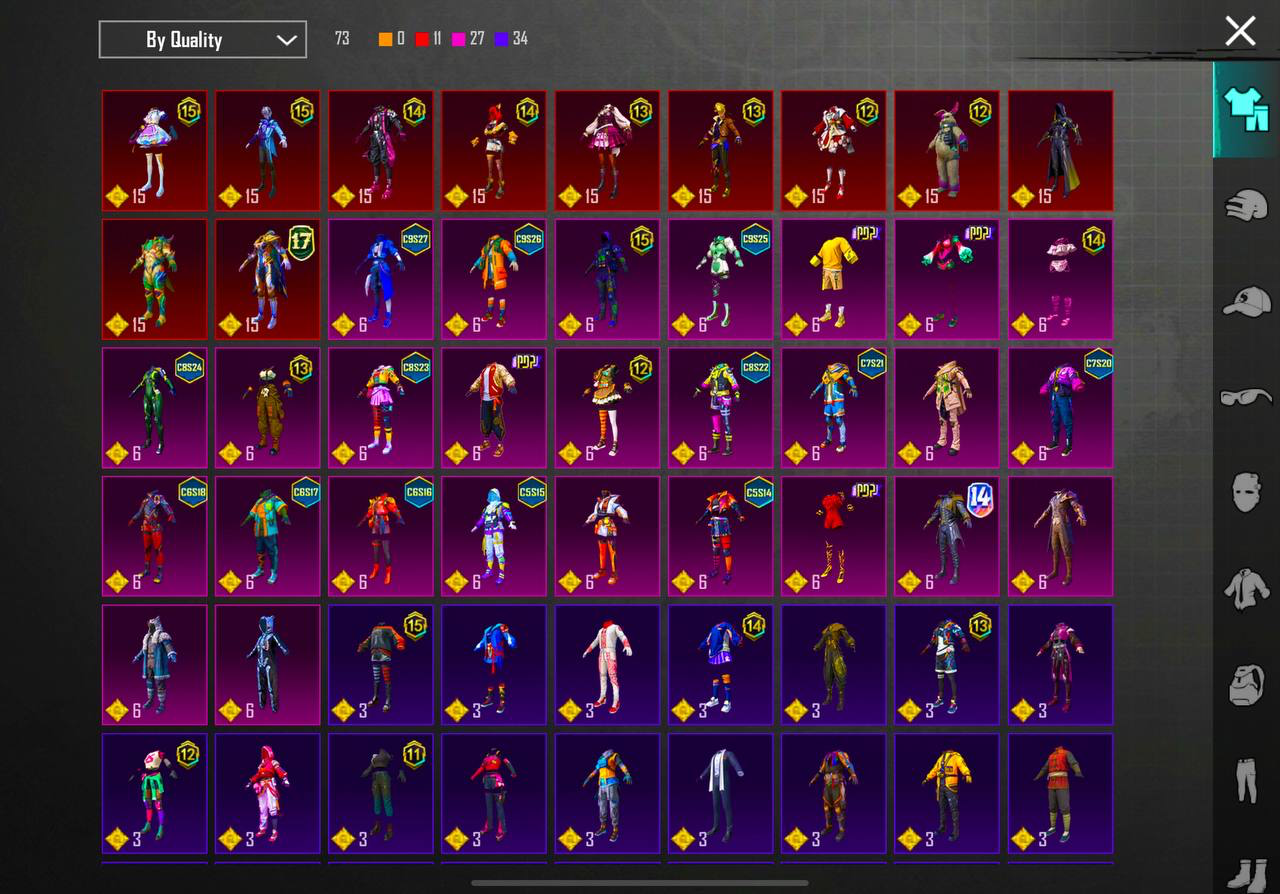Viewport: 1280px width, 894px height.
Task: Select the jacket category icon
Action: 1246,589
